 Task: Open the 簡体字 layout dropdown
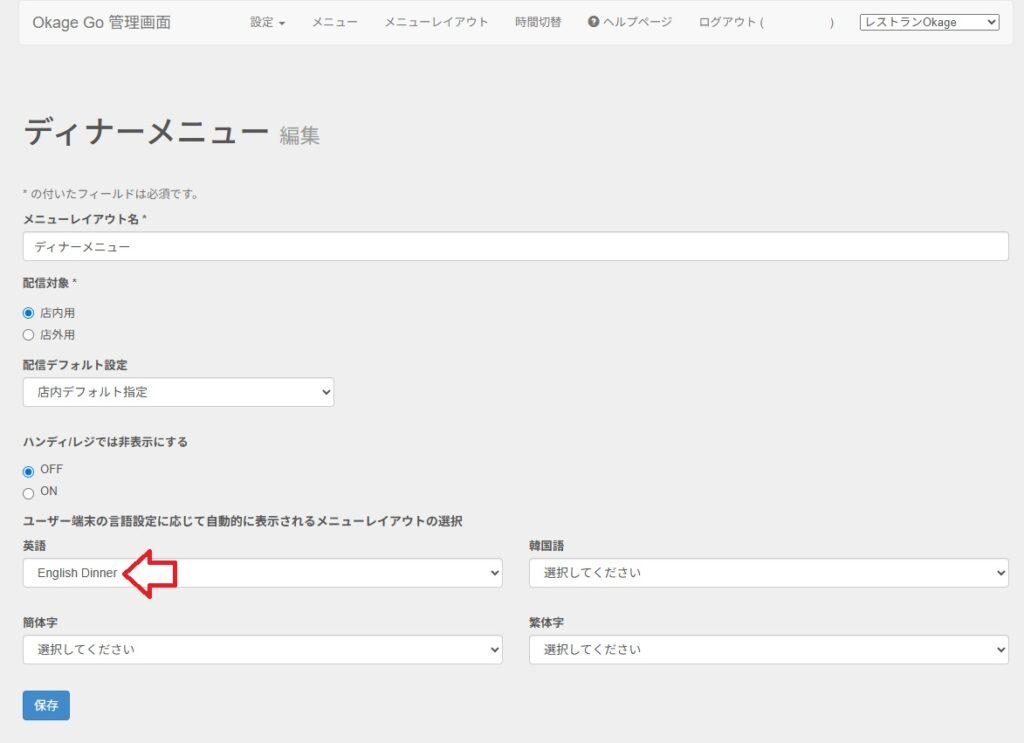(262, 649)
